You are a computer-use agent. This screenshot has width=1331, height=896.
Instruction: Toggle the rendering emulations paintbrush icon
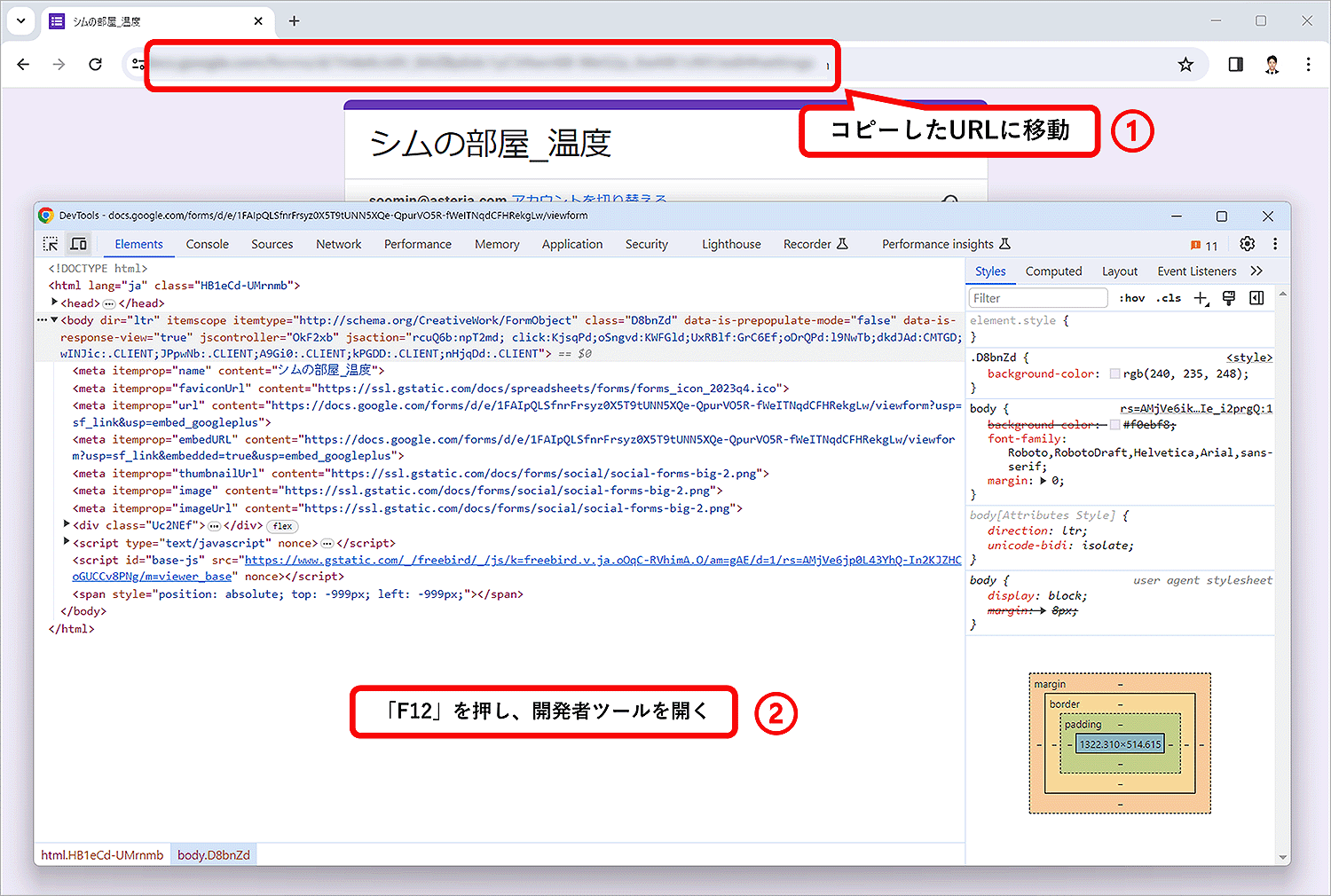[1229, 298]
